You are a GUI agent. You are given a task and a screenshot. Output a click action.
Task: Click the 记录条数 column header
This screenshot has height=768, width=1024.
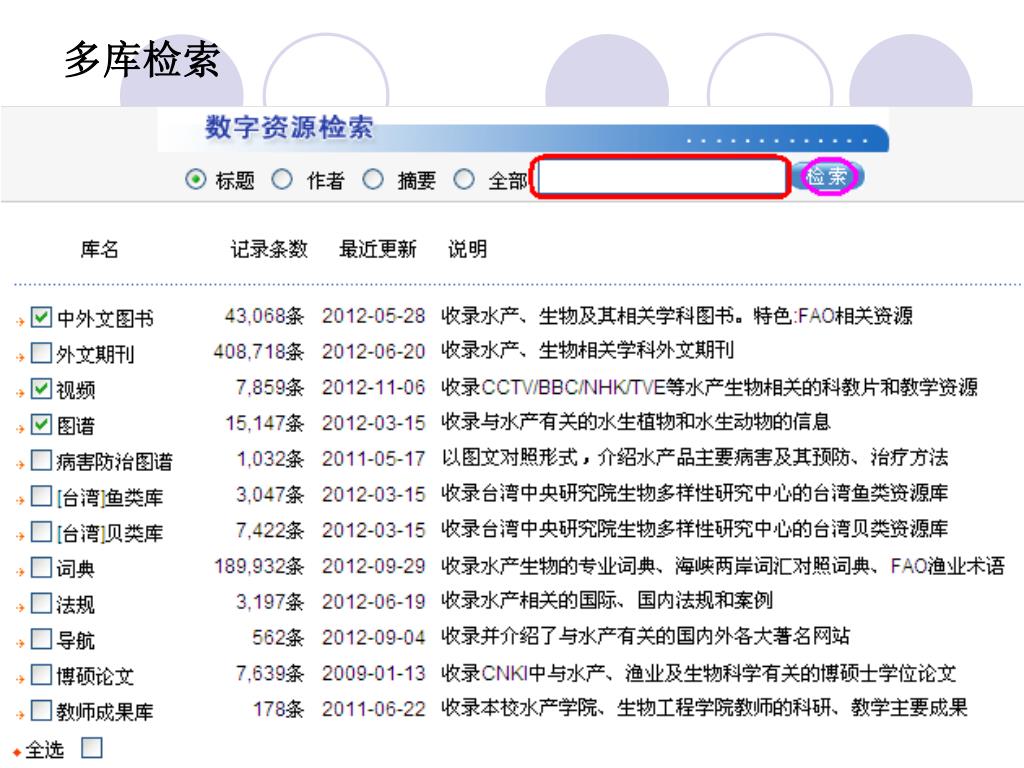(x=268, y=249)
